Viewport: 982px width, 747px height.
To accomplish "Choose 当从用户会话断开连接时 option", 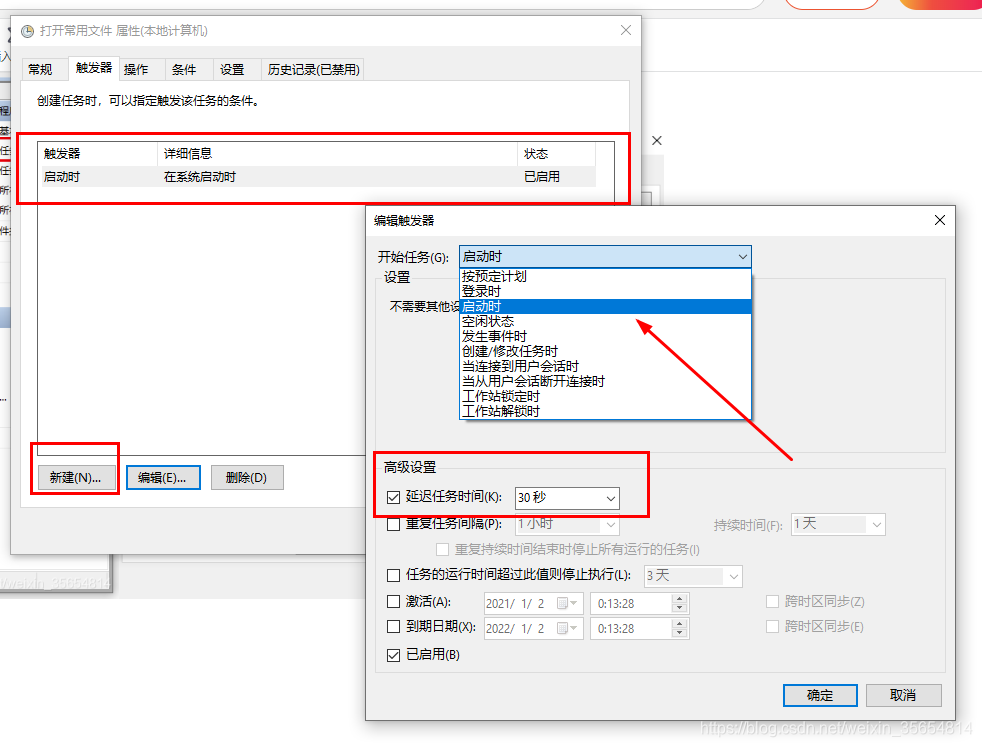I will coord(605,381).
